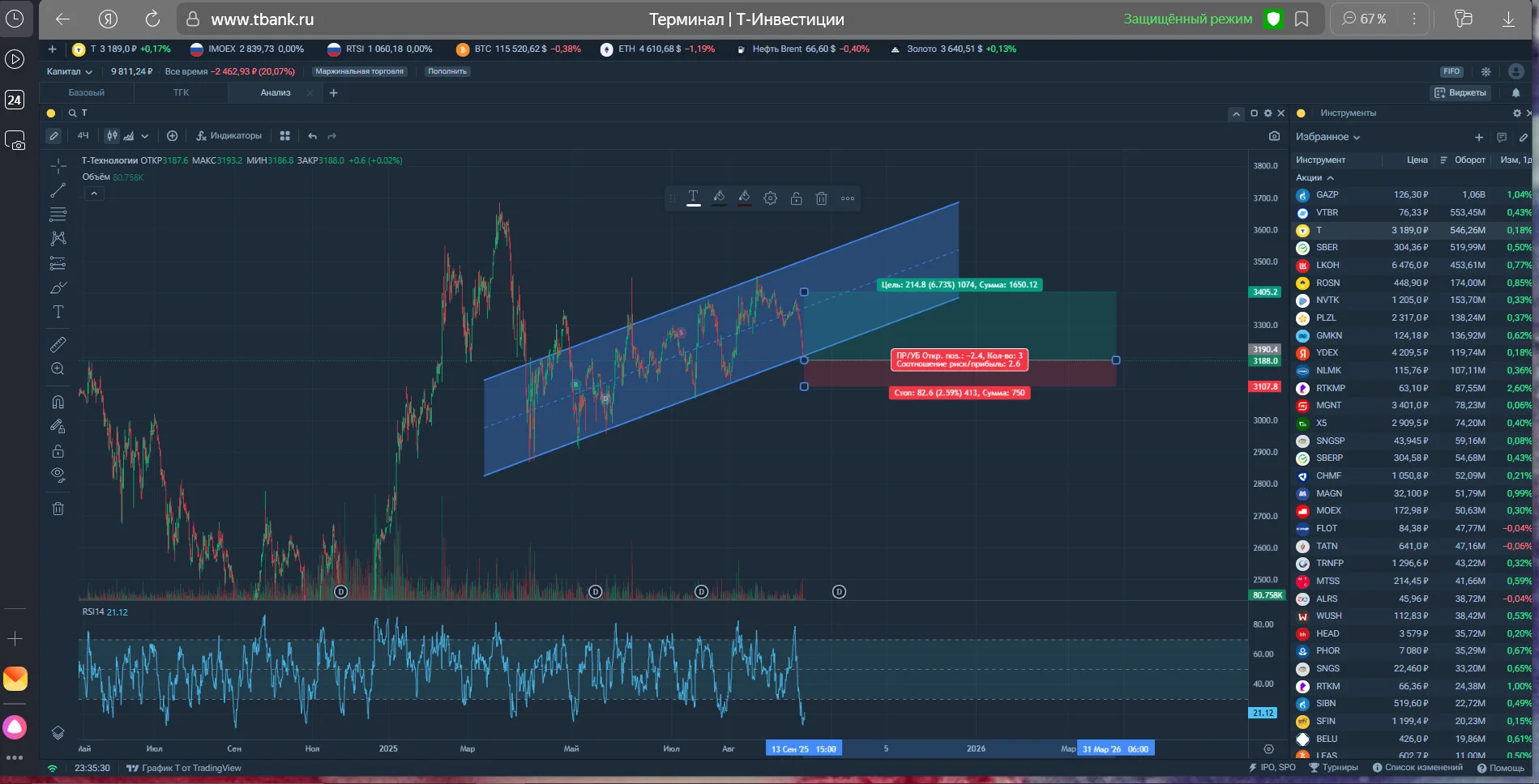1539x784 pixels.
Task: Click the Пополнить button
Action: tap(447, 71)
